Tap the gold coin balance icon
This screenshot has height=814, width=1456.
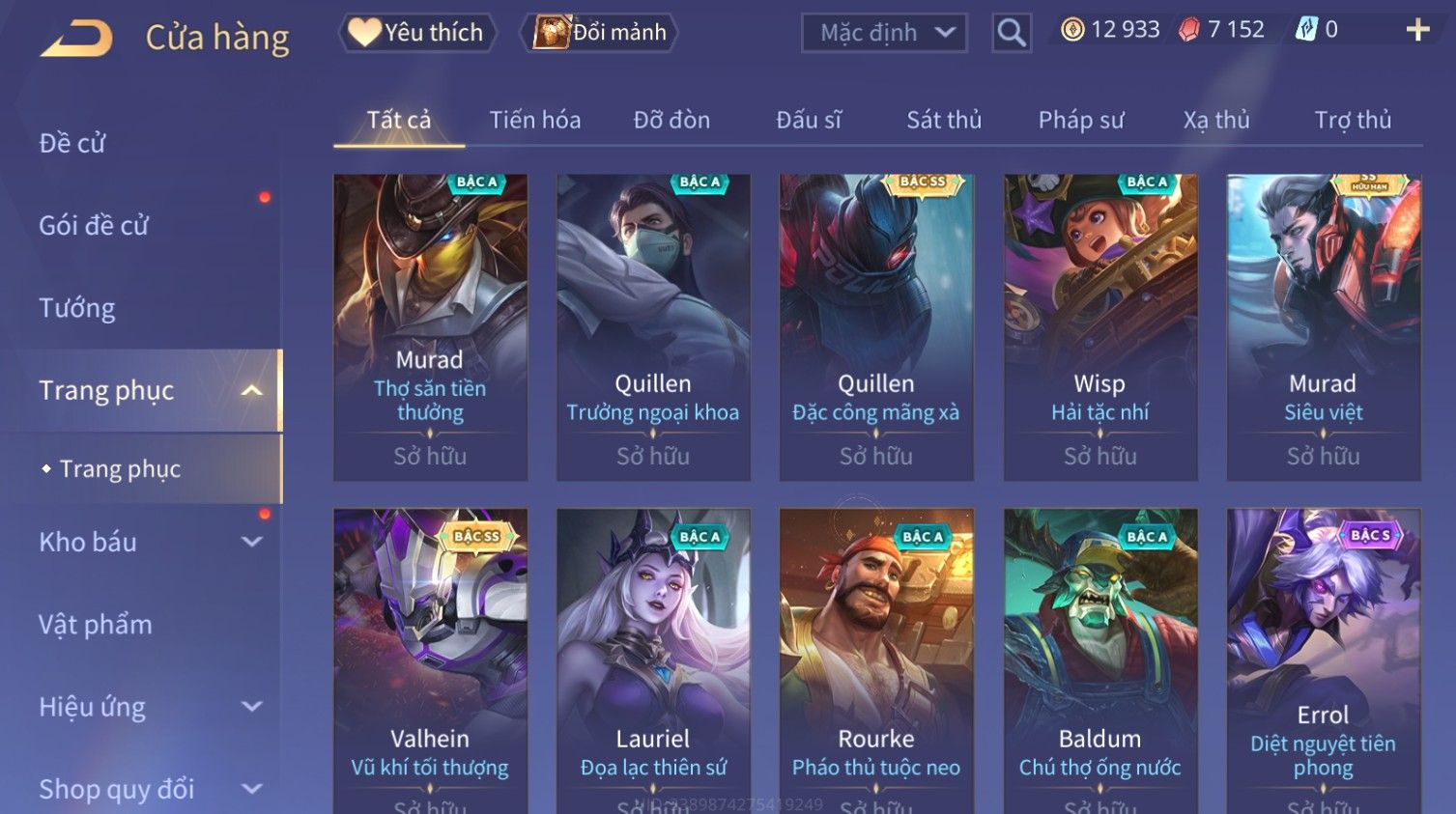(x=1072, y=30)
